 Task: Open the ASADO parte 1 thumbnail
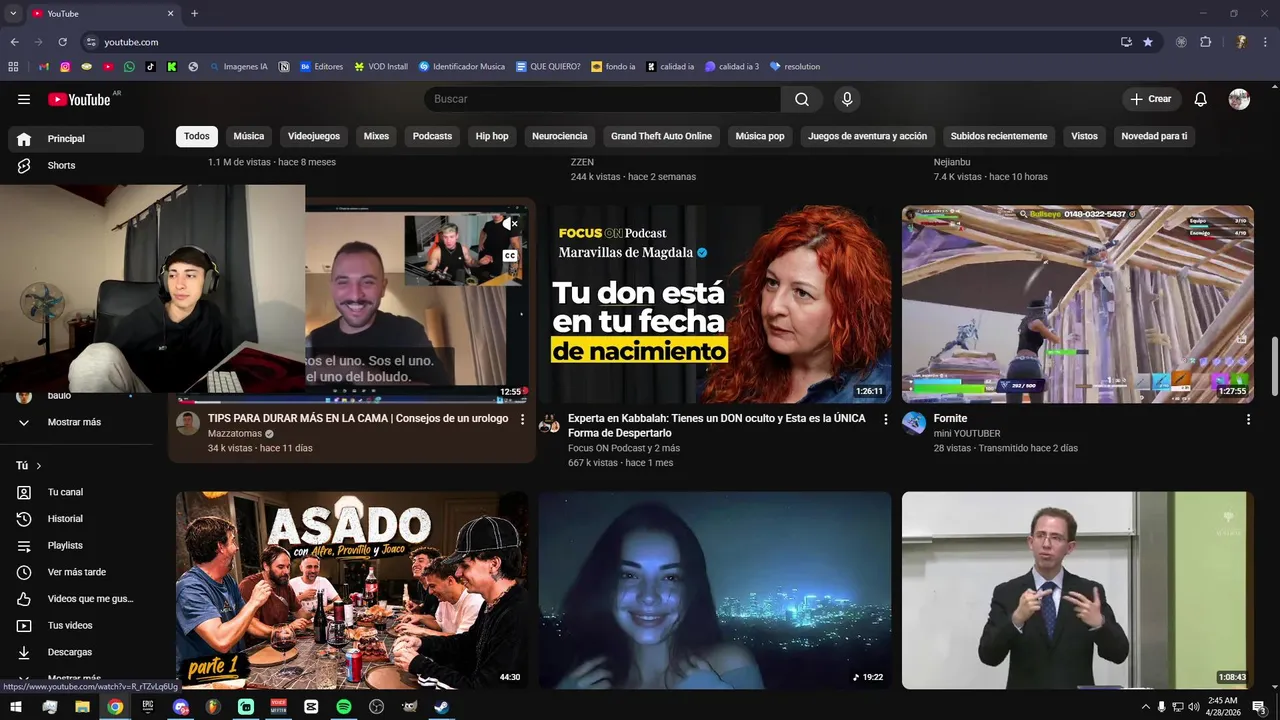[352, 590]
